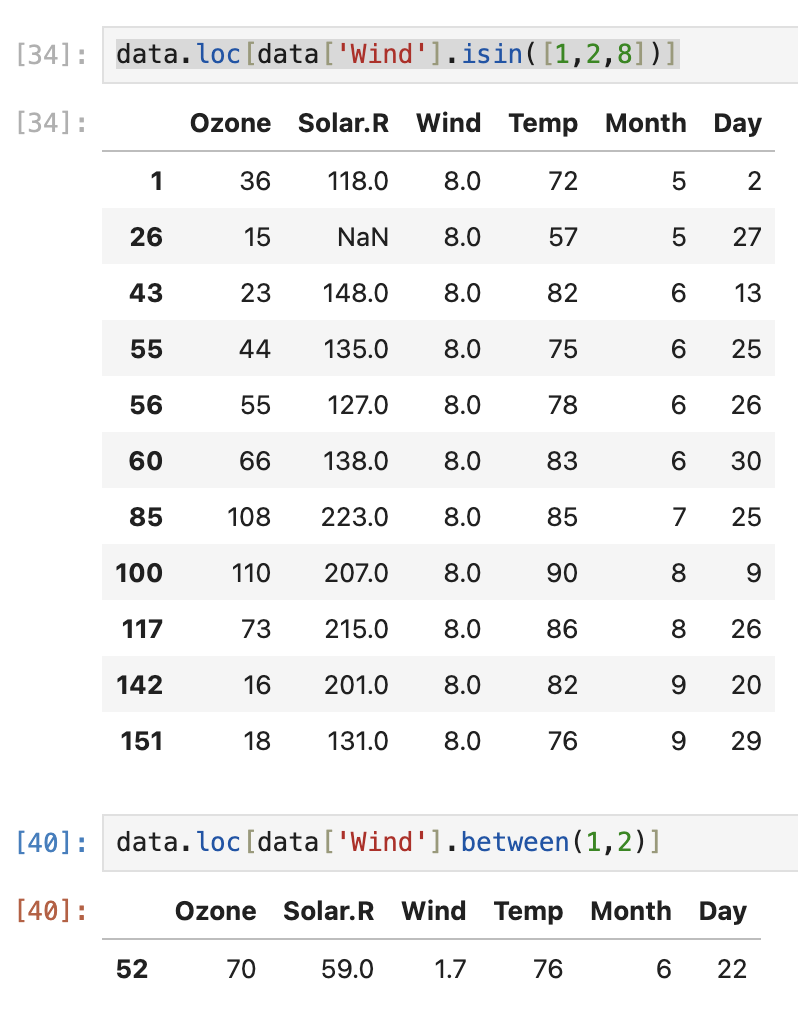Click the Month header in second table
Viewport: 798px width, 1028px height.
coord(631,911)
